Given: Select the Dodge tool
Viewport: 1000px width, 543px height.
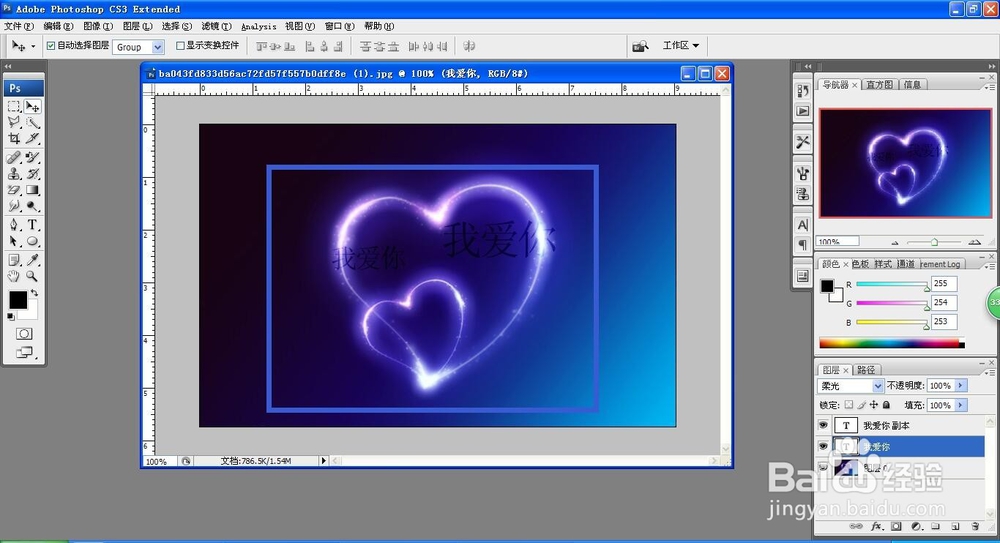Looking at the screenshot, I should [x=33, y=206].
